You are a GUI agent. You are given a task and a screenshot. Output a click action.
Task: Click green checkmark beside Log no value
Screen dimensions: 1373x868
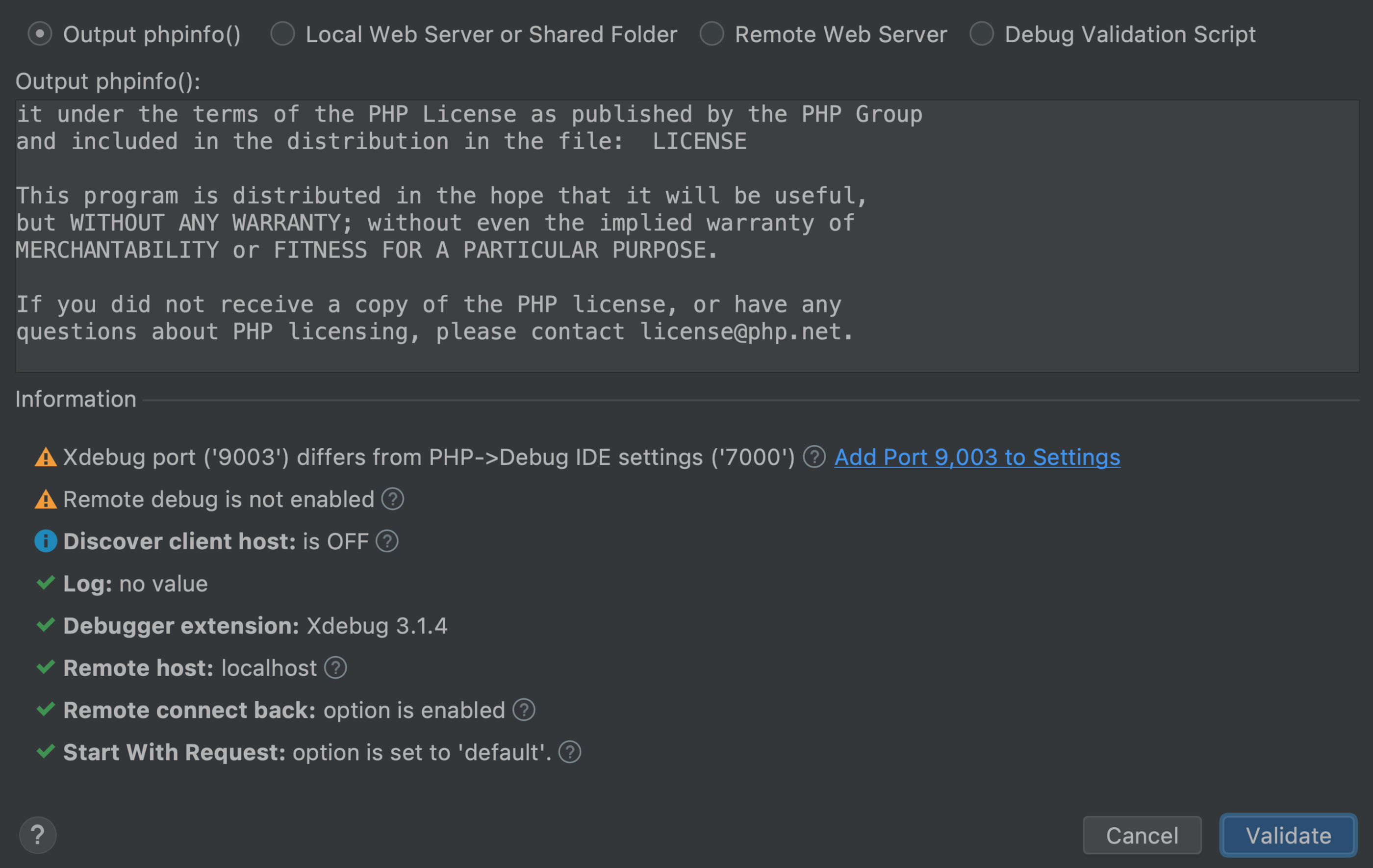46,583
